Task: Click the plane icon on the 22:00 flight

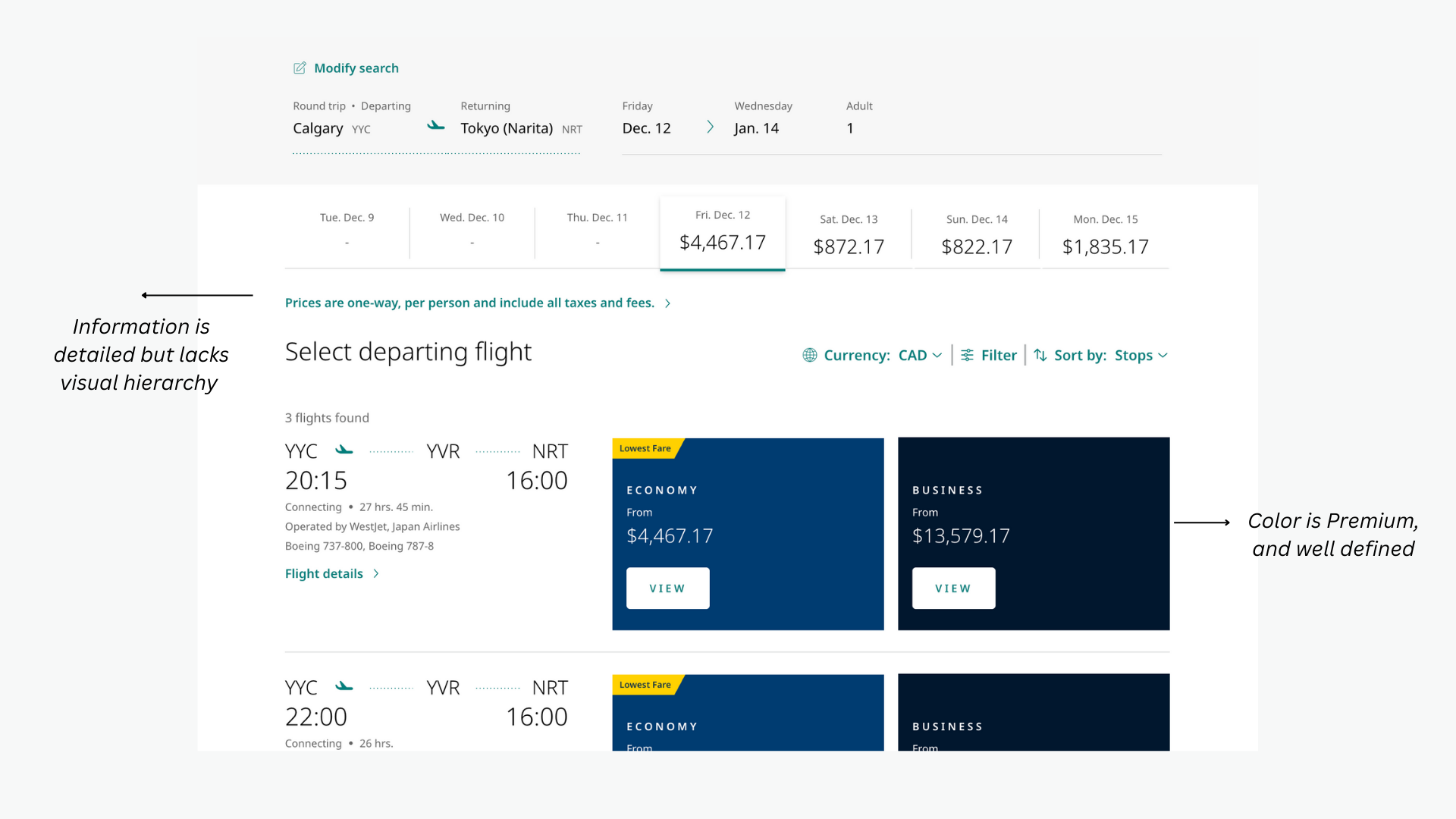Action: pos(344,687)
